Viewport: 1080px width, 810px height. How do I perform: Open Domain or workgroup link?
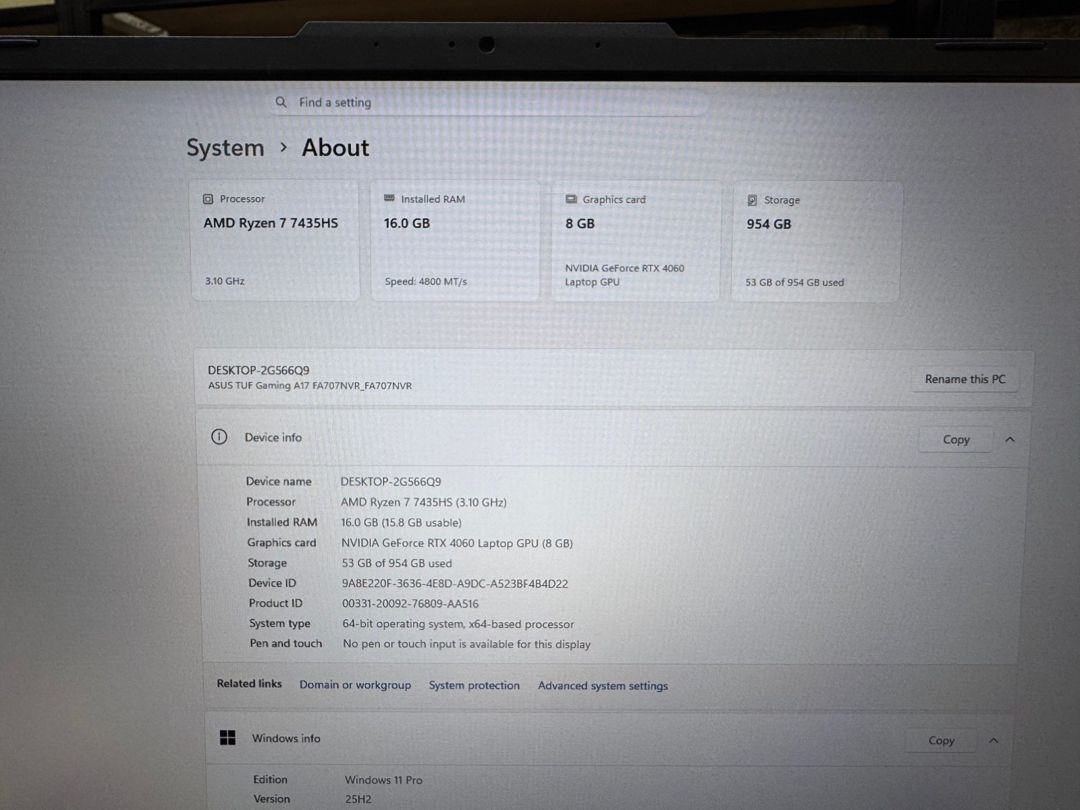pos(355,685)
